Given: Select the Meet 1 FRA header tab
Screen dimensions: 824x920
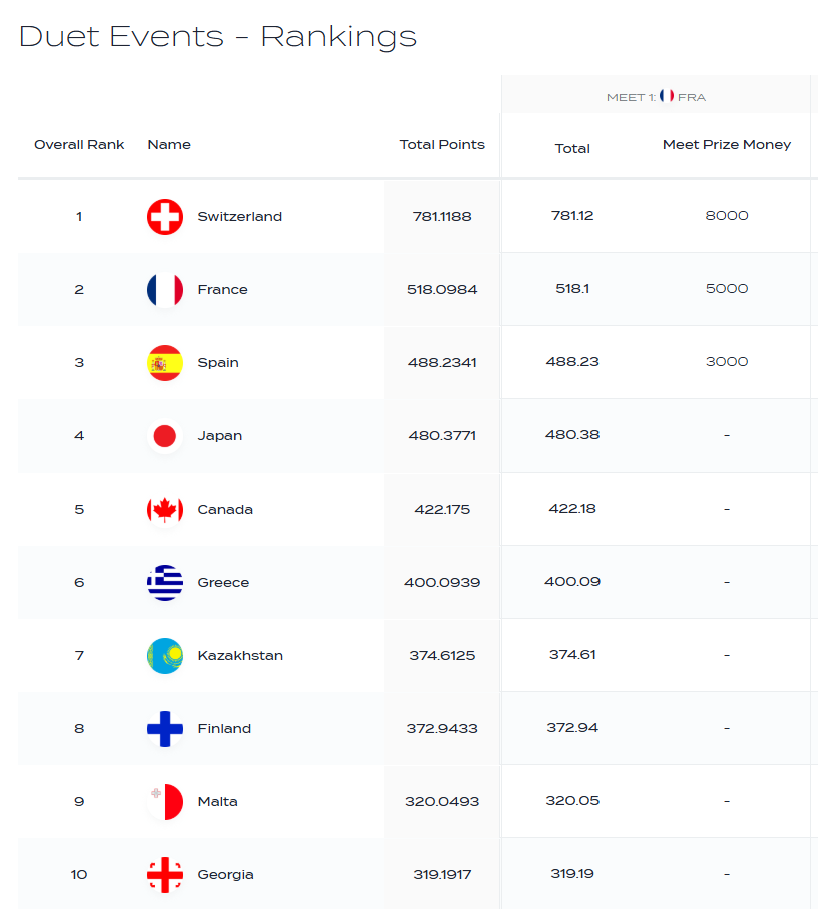Looking at the screenshot, I should (x=656, y=97).
